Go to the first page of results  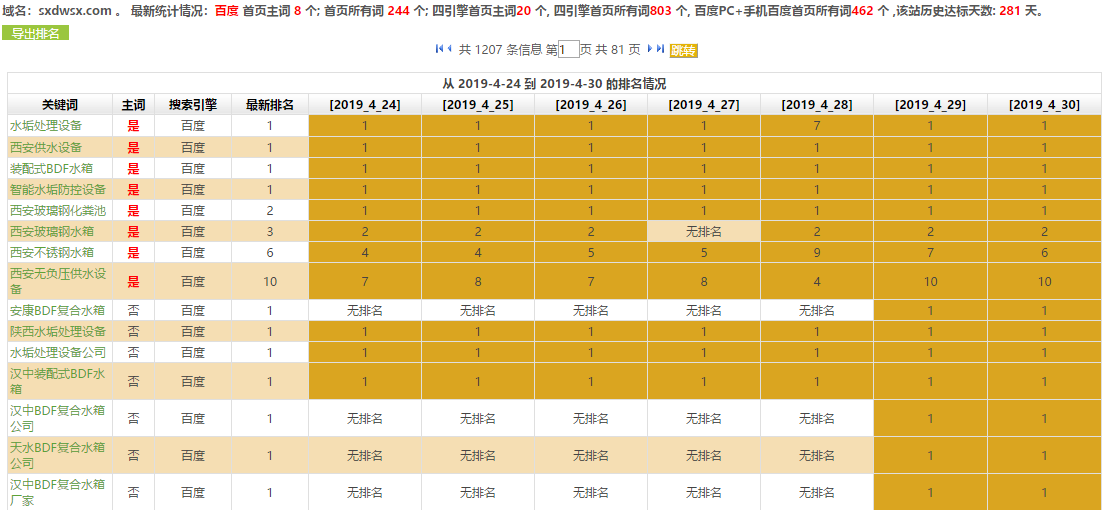point(440,49)
